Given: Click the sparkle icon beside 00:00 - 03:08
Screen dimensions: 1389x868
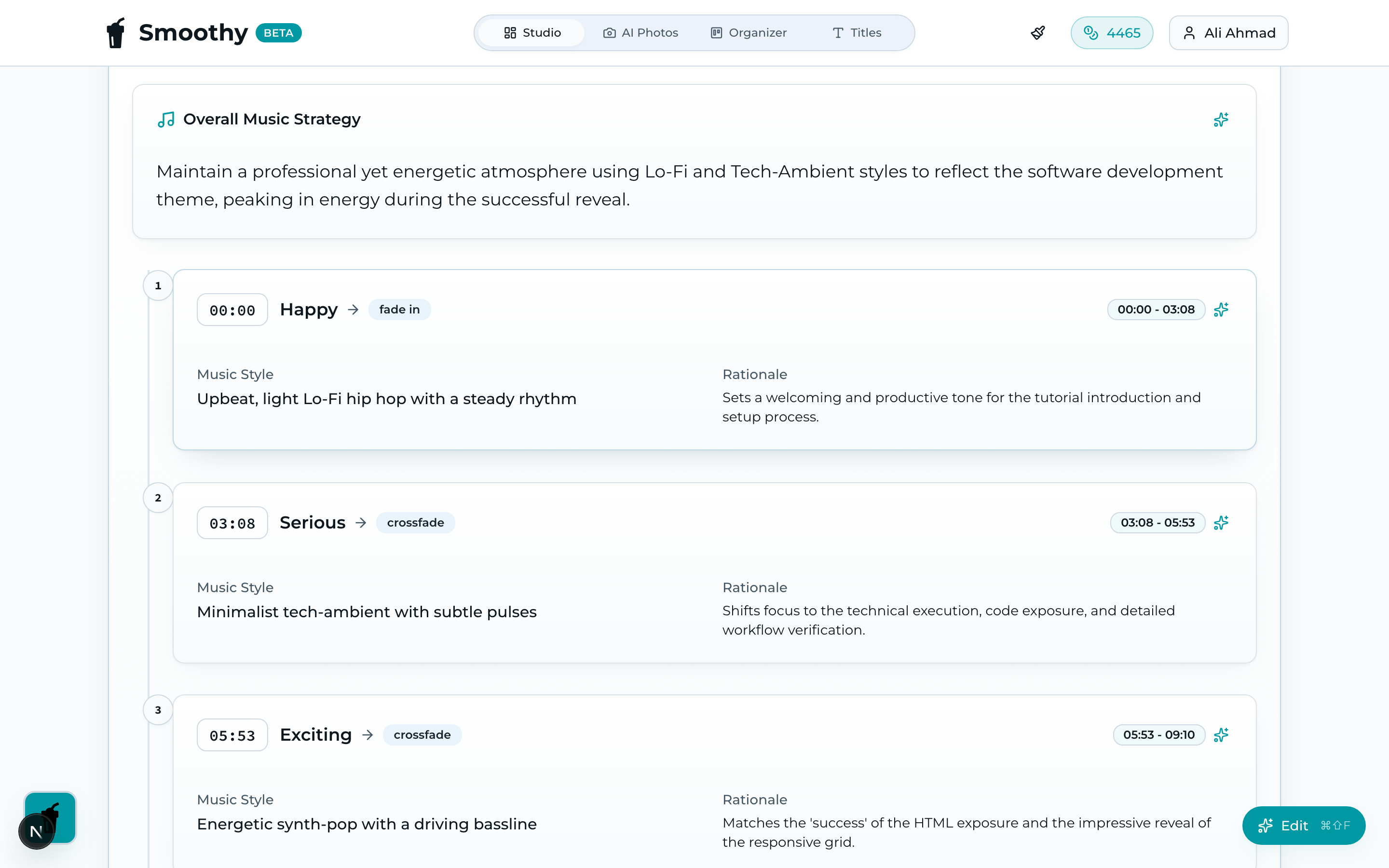Looking at the screenshot, I should tap(1221, 310).
